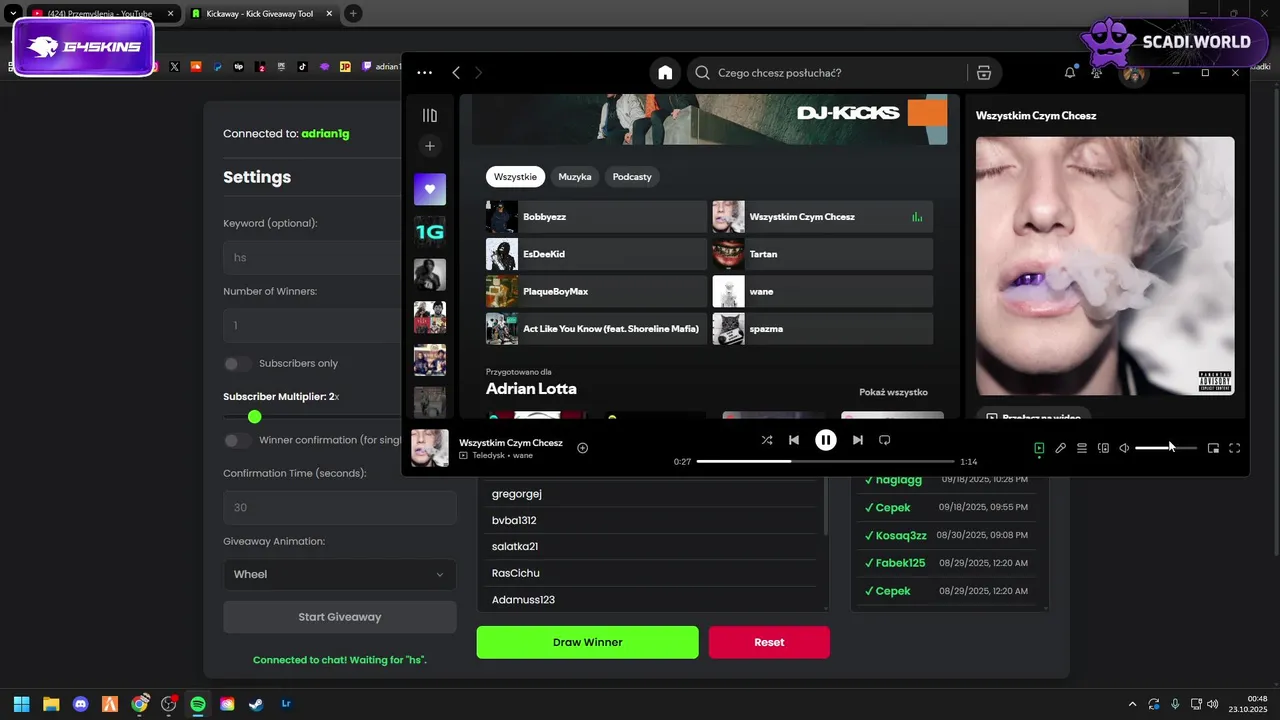
Task: Open the wane tile
Action: pos(822,291)
